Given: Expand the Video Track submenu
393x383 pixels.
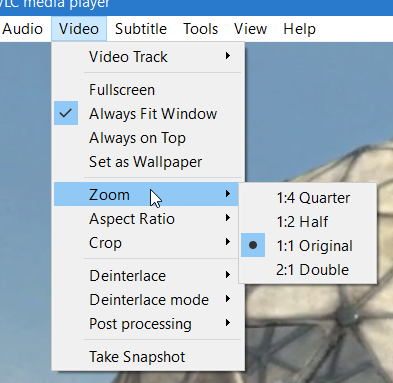Looking at the screenshot, I should click(x=147, y=56).
